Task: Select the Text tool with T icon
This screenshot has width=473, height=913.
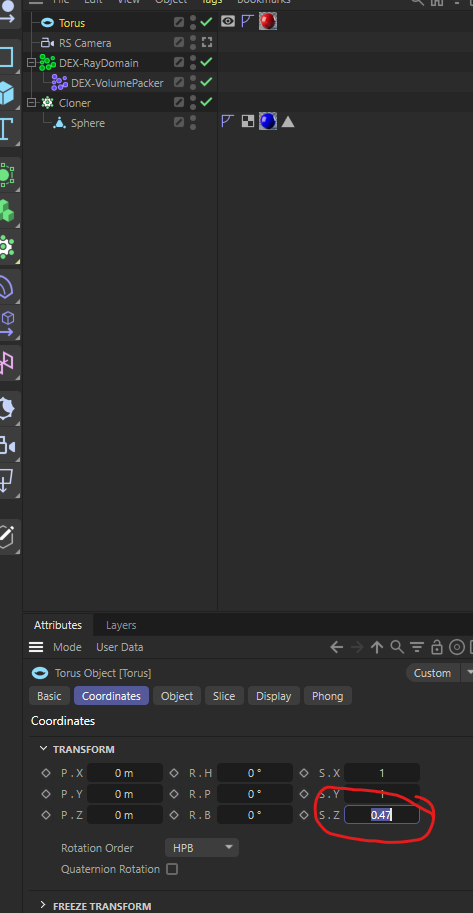Action: click(x=6, y=129)
